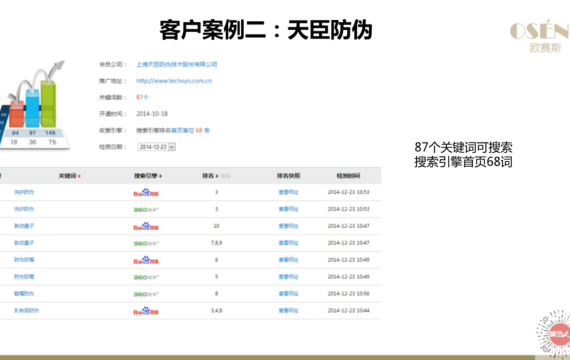
Task: Open 查看网址 for the rank 6 row
Action: point(289,260)
